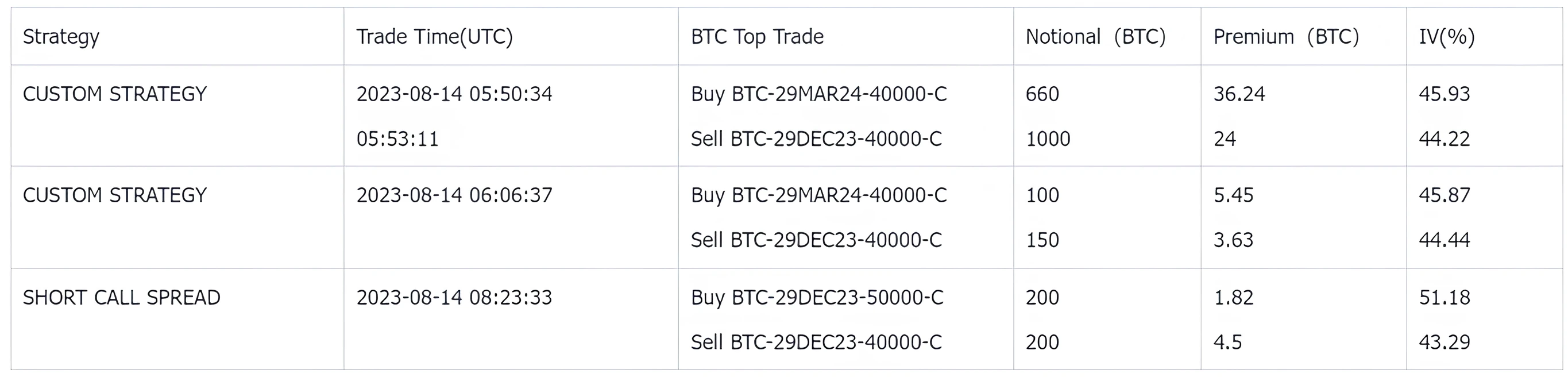Select the Trade Time(UTC) column header

coord(435,37)
